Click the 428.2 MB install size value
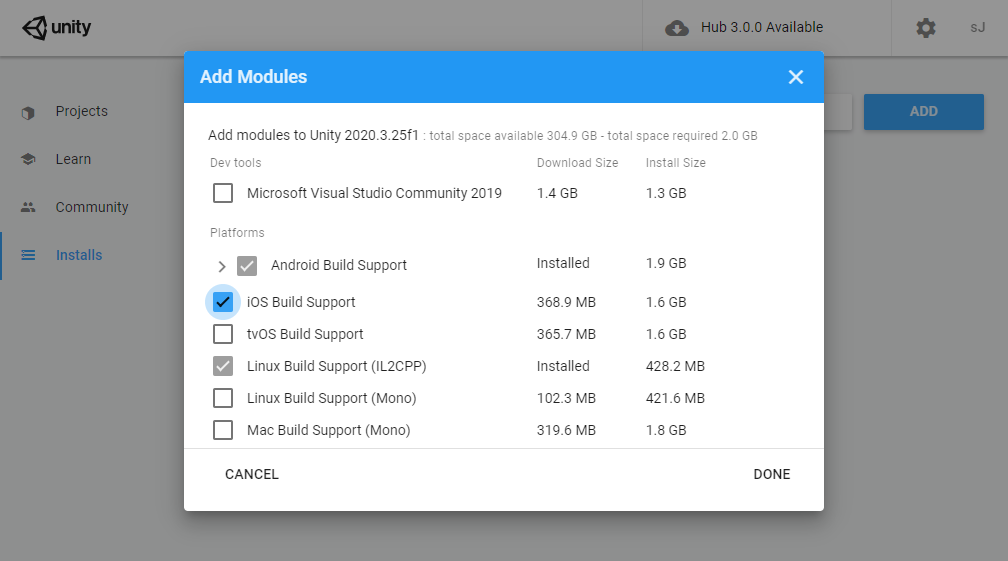This screenshot has height=561, width=1008. (x=675, y=366)
